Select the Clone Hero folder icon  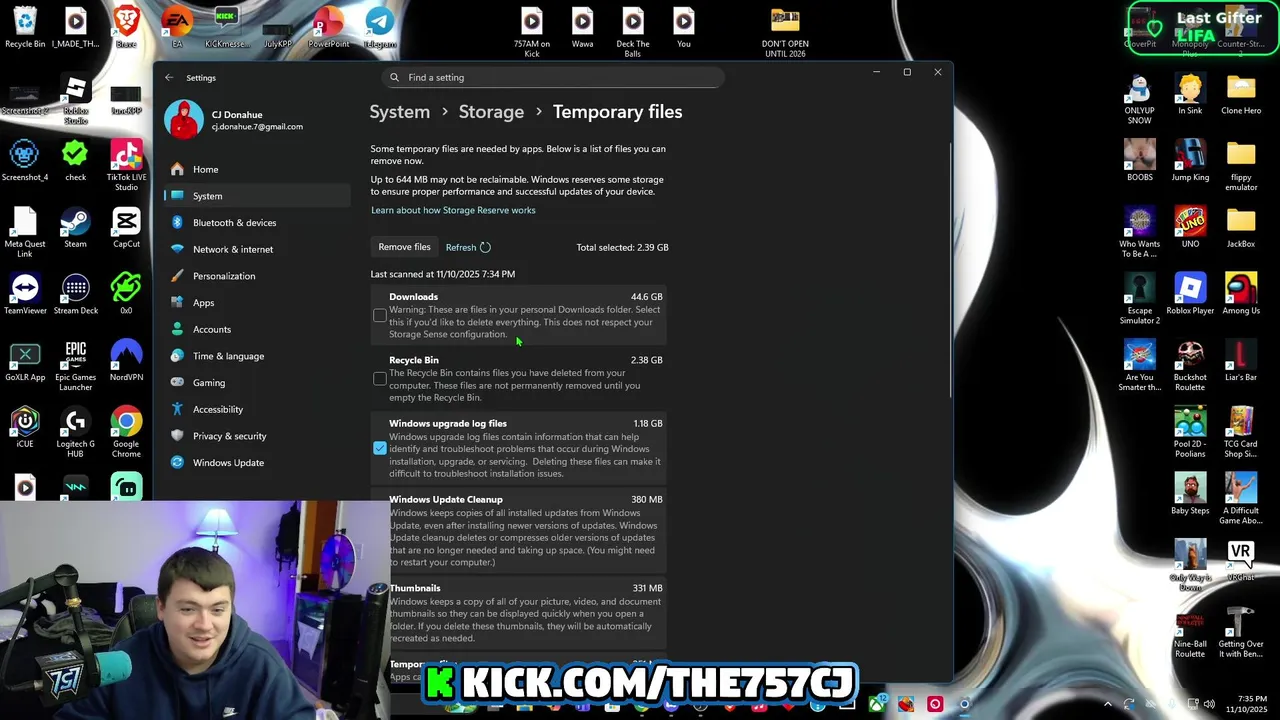(x=1241, y=95)
